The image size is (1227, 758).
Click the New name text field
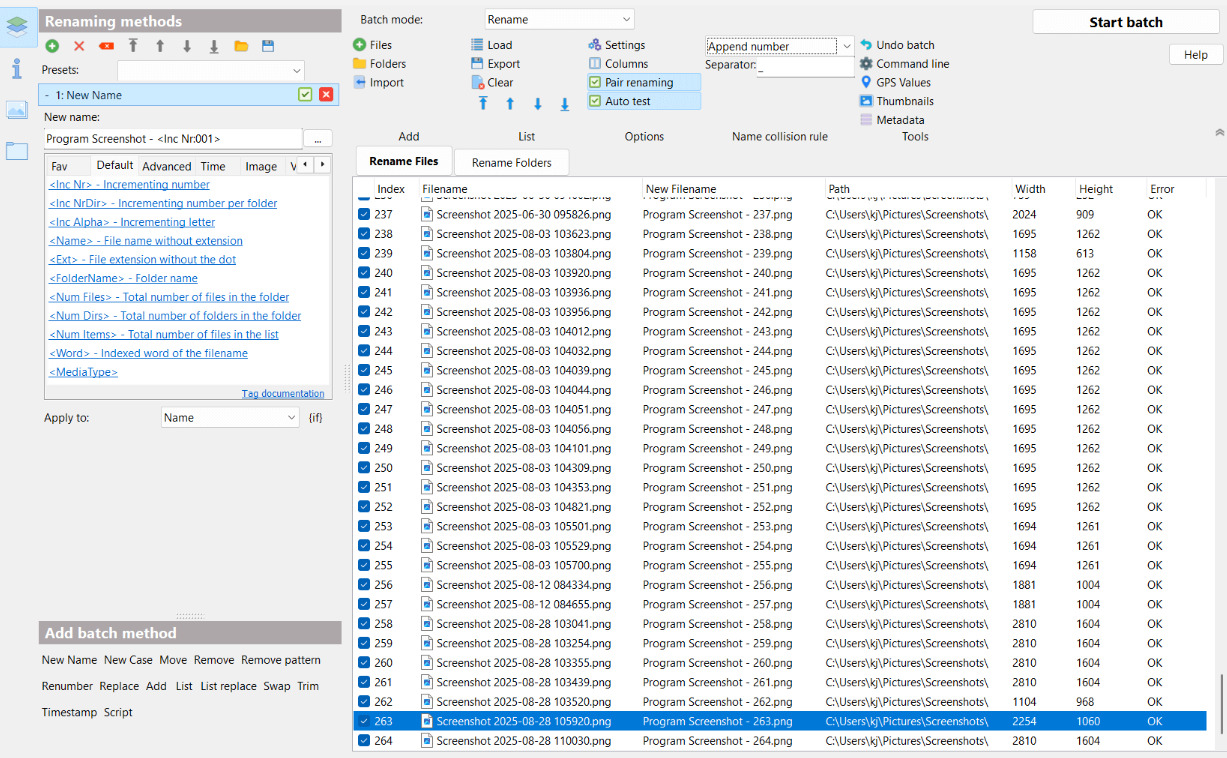pos(172,139)
